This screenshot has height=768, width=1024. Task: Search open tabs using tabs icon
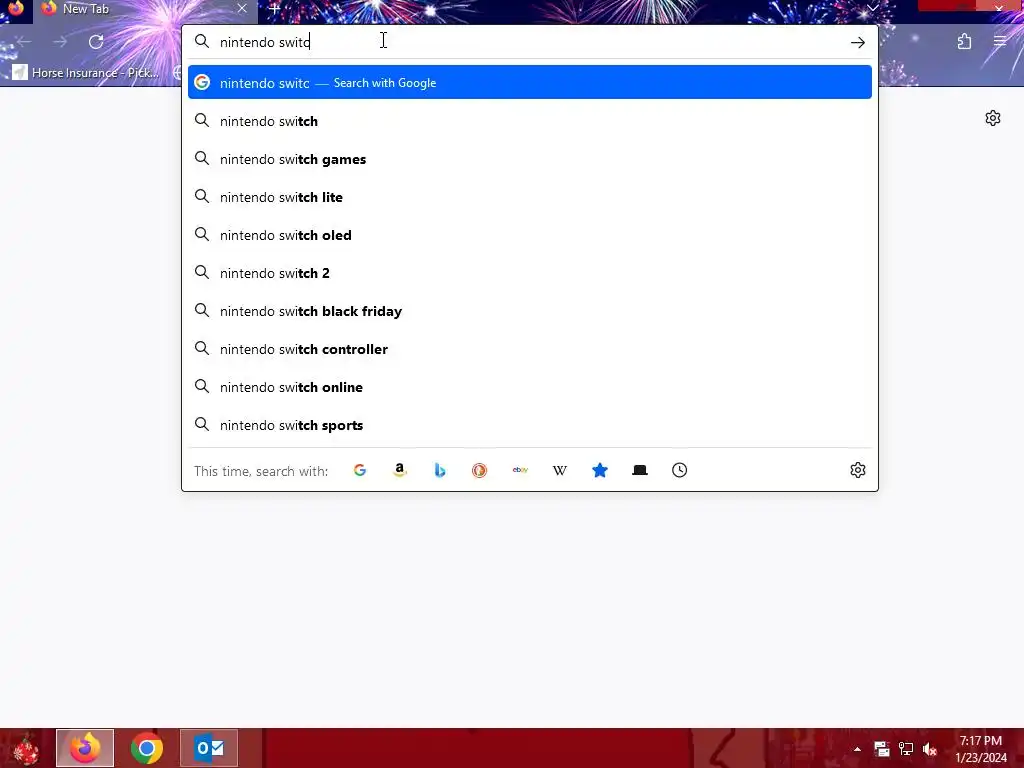pyautogui.click(x=640, y=470)
